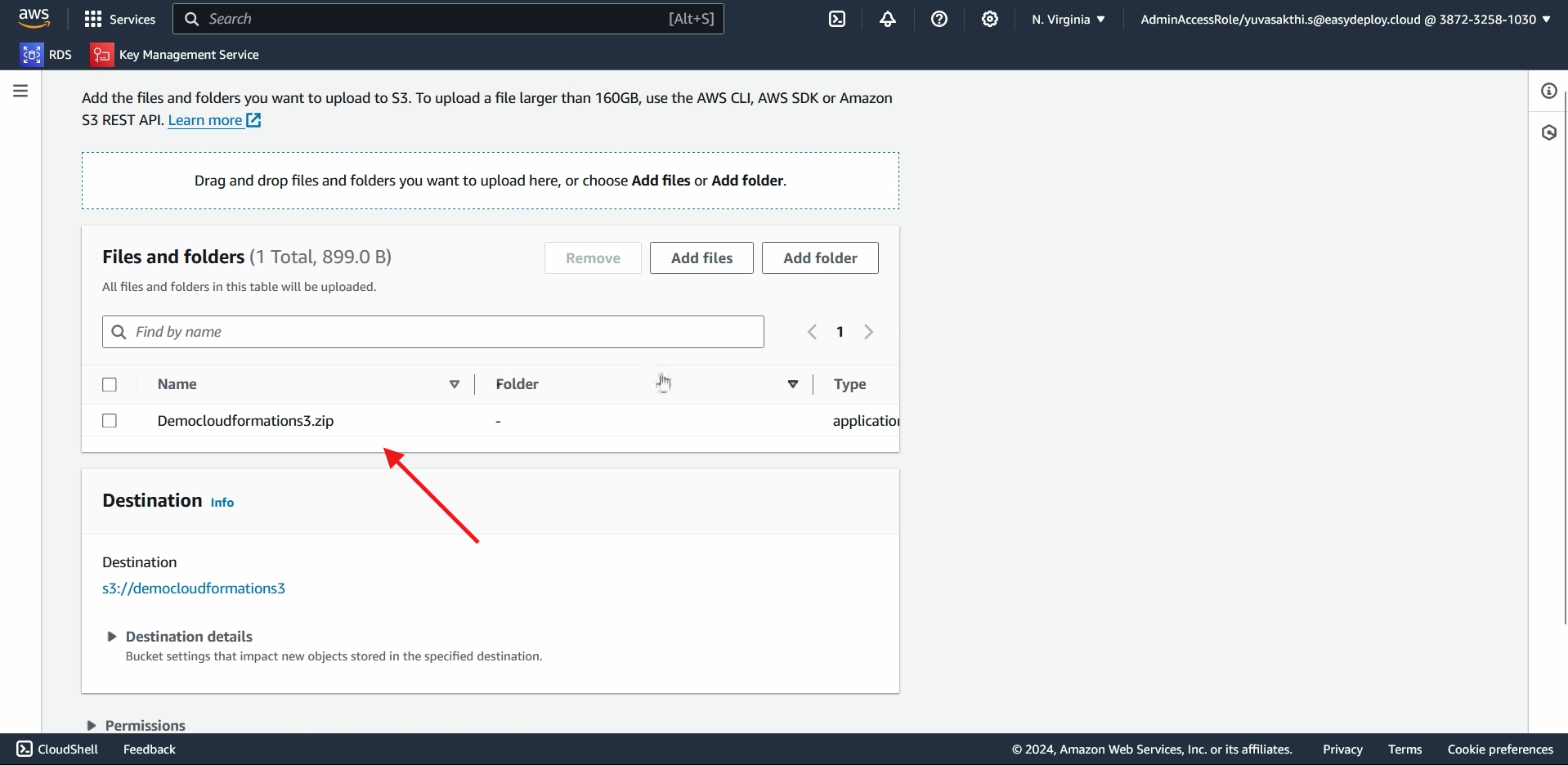The height and width of the screenshot is (765, 1568).
Task: Sort by Name column arrow
Action: (x=455, y=384)
